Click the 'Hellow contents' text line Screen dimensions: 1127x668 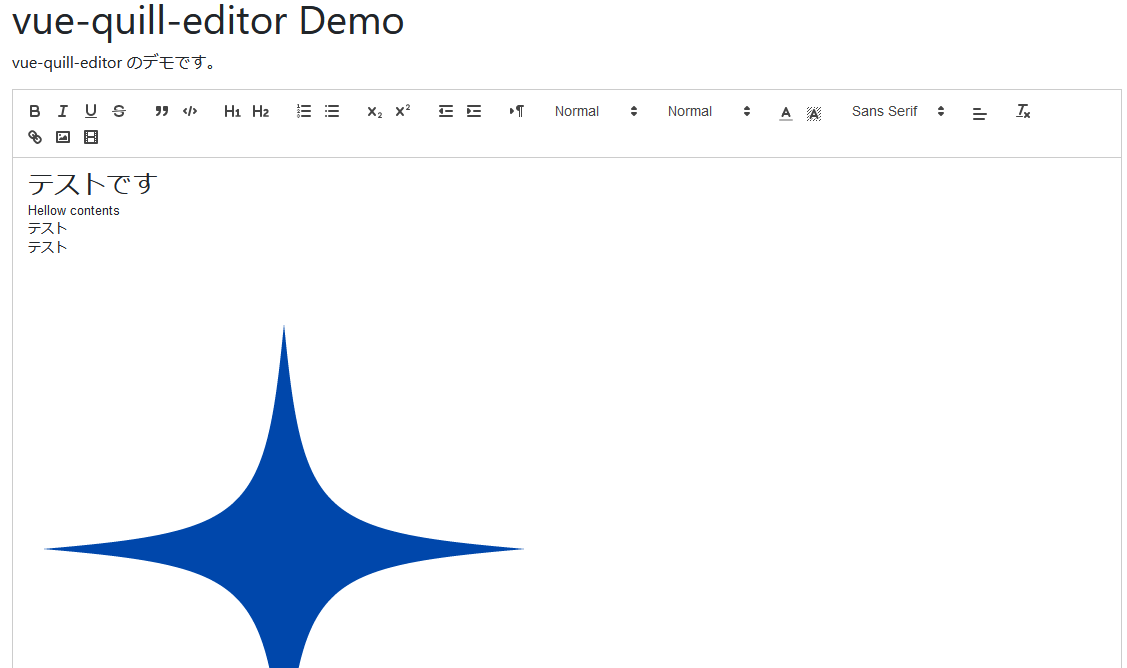pos(73,211)
